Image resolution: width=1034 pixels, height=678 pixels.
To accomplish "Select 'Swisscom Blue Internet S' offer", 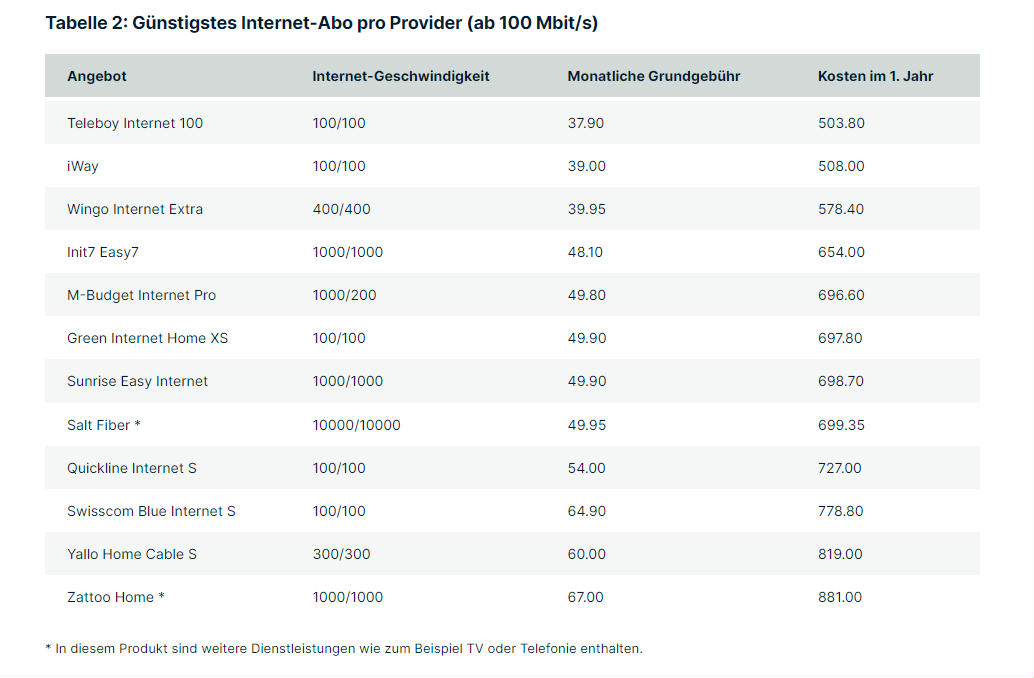I will 151,511.
